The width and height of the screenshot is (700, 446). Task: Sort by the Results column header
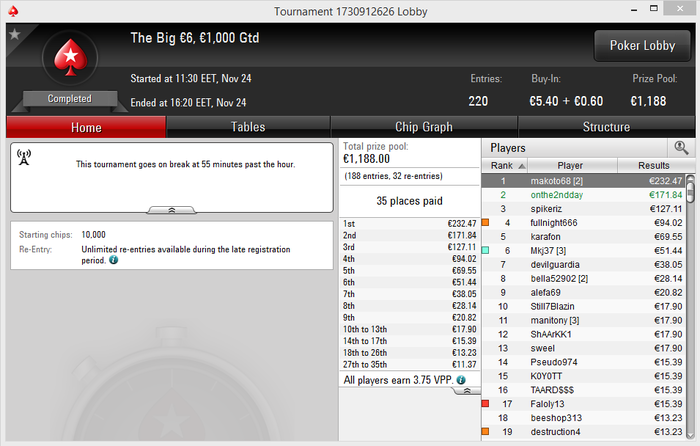click(x=654, y=166)
